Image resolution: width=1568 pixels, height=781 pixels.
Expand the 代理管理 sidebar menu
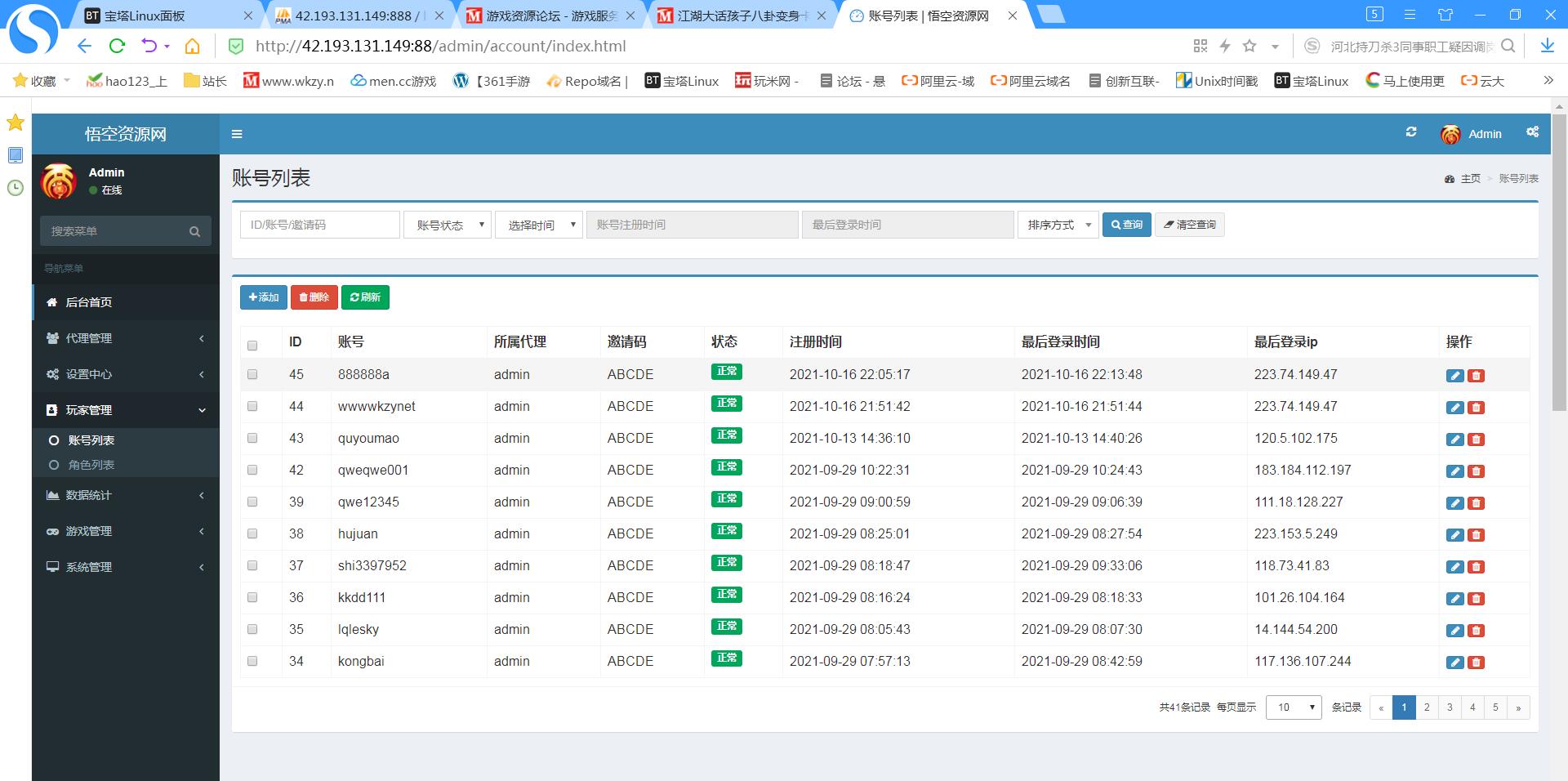[x=126, y=338]
